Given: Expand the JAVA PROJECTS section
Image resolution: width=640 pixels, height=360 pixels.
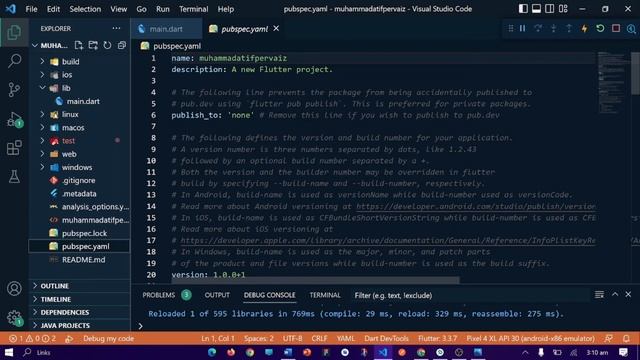Looking at the screenshot, I should [80, 325].
